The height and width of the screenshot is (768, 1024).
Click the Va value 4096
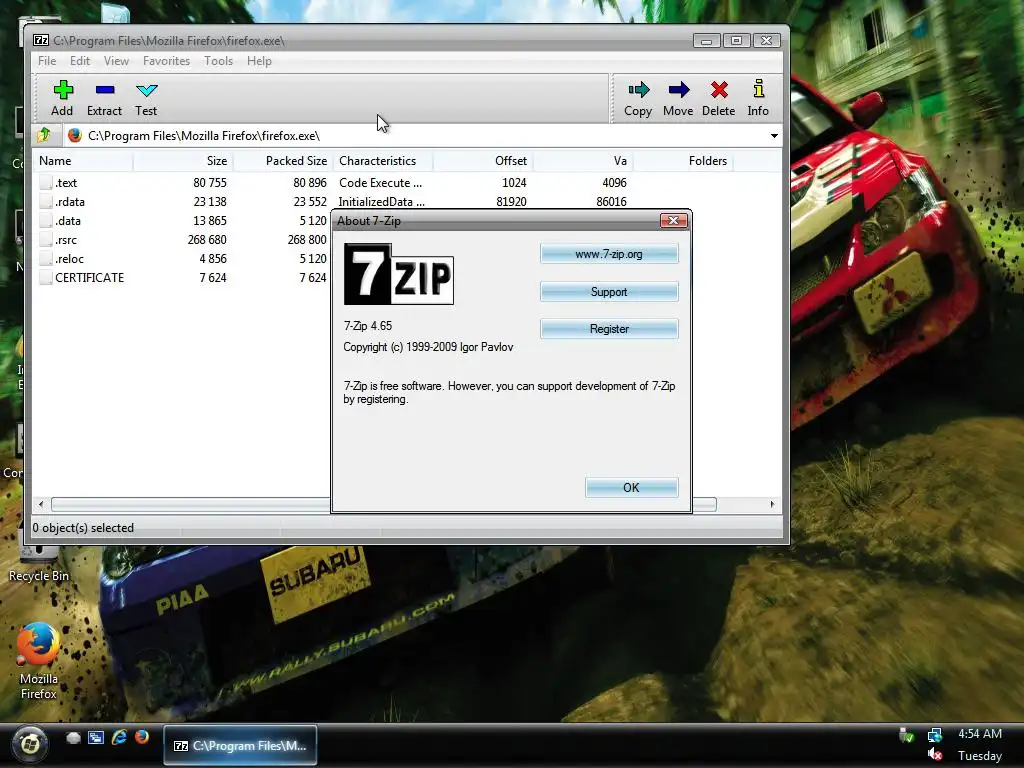pos(615,183)
